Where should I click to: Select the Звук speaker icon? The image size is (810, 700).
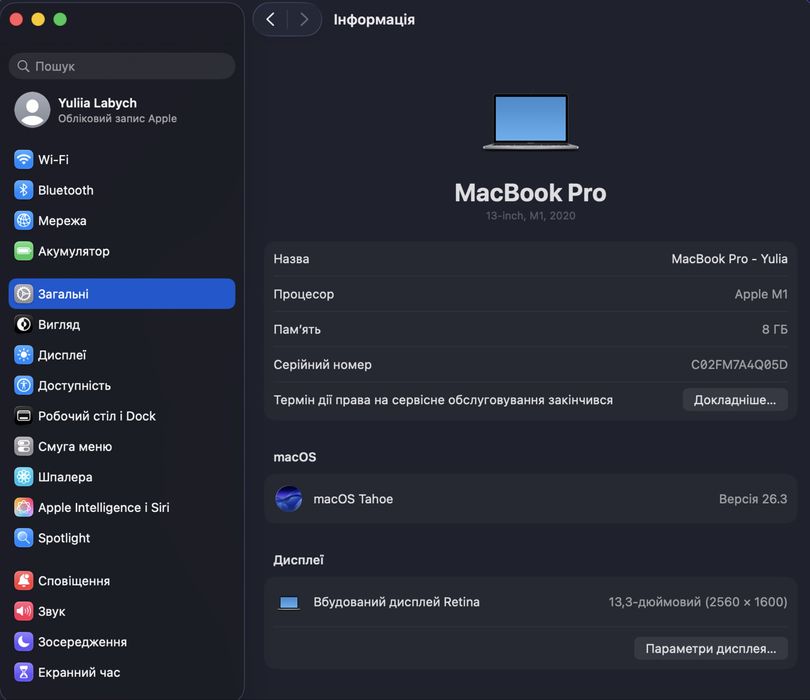click(23, 611)
